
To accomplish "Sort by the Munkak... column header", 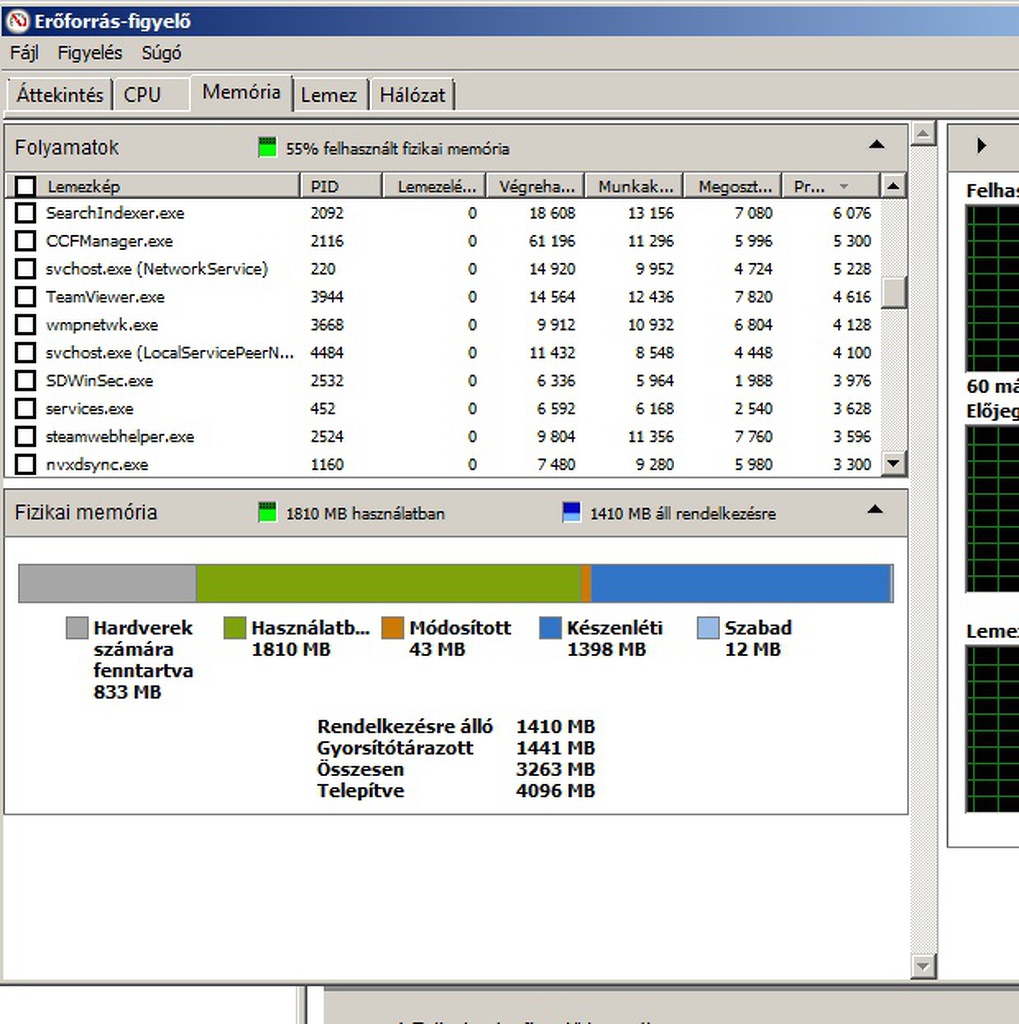I will (x=634, y=186).
